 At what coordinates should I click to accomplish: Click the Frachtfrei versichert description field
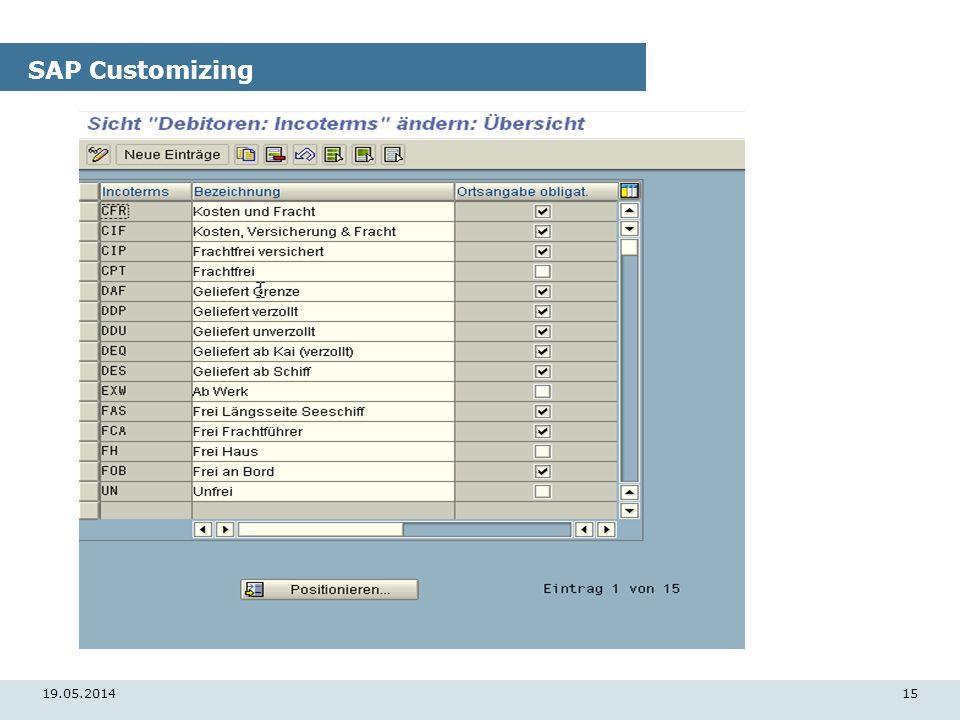point(323,251)
